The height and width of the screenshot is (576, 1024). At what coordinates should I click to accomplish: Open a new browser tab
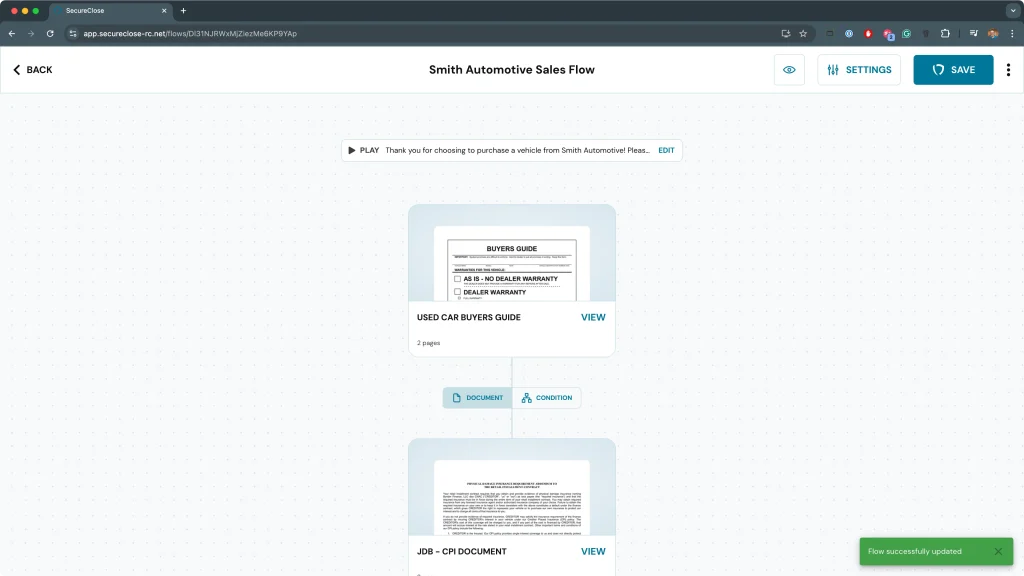pyautogui.click(x=183, y=10)
